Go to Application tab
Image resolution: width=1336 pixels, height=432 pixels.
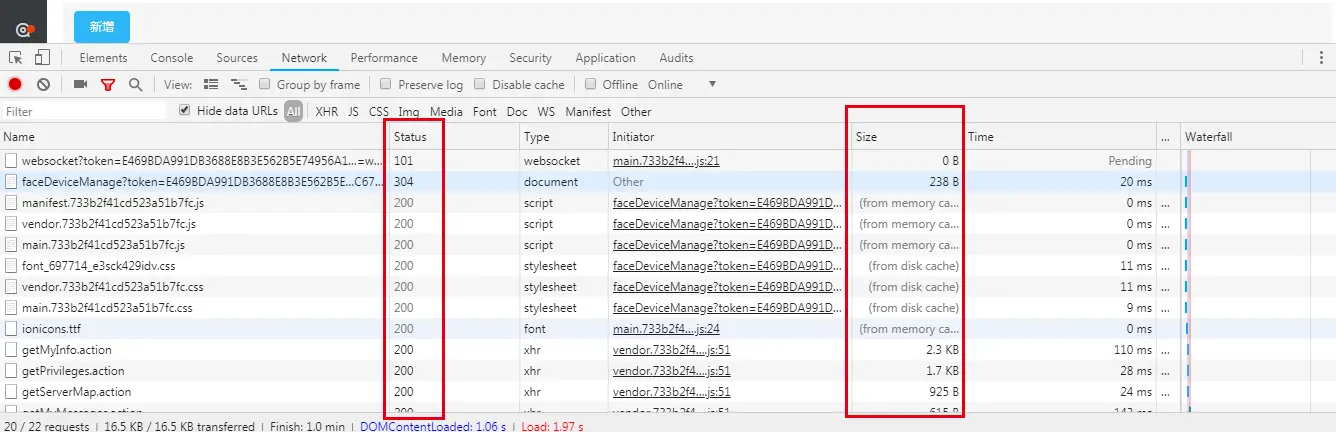pyautogui.click(x=605, y=58)
